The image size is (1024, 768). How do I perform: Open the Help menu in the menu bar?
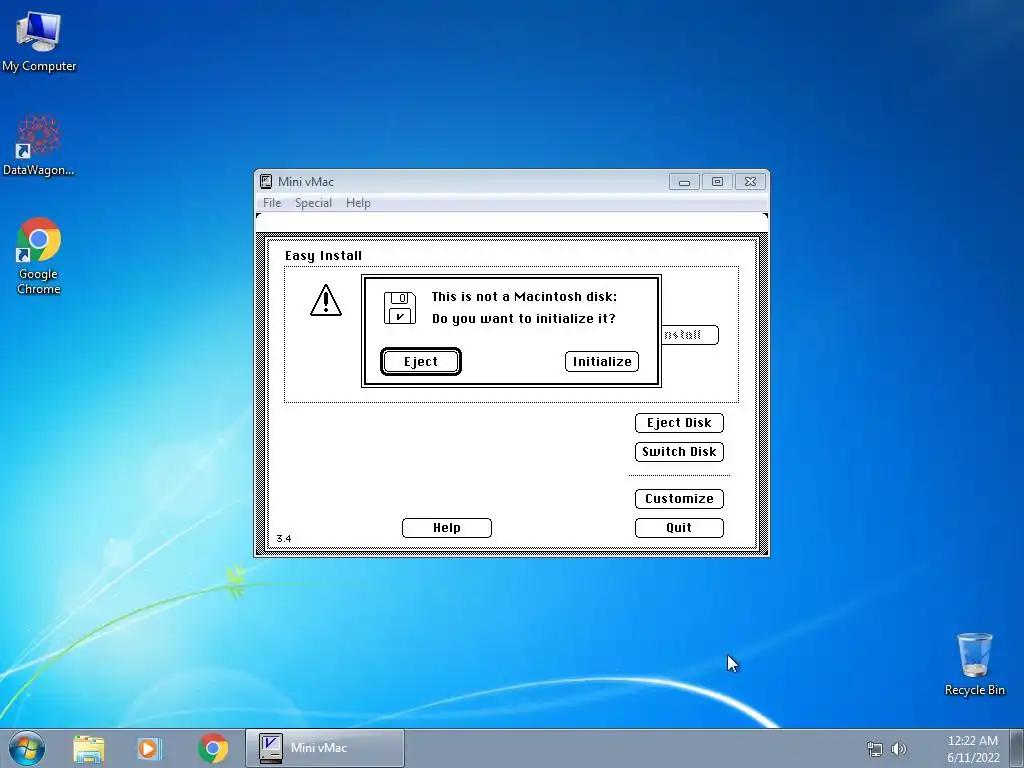(x=358, y=203)
